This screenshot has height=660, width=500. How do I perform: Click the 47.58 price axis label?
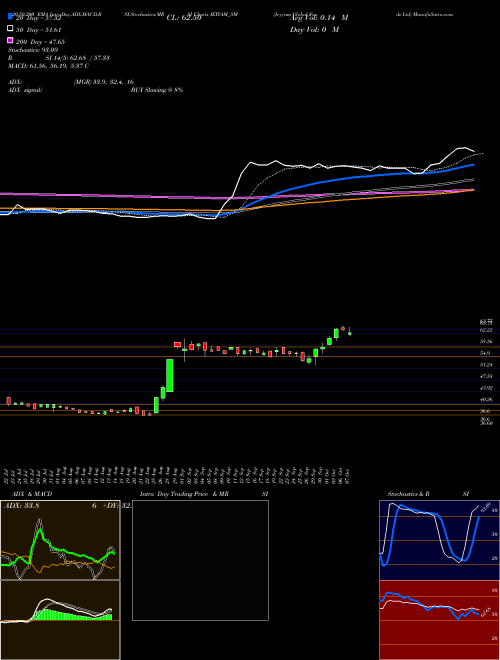tap(486, 376)
